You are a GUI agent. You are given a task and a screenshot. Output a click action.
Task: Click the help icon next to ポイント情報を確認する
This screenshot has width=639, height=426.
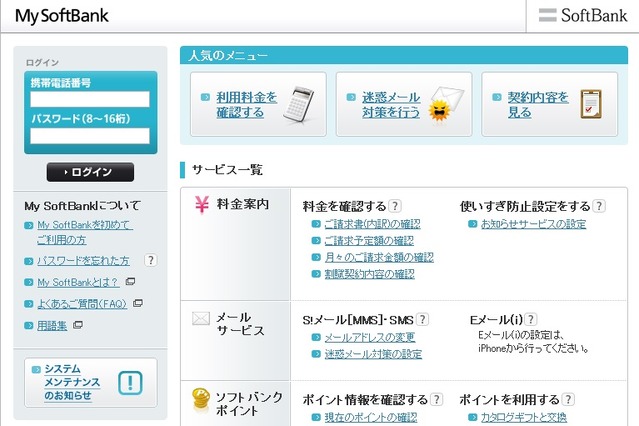tap(436, 399)
